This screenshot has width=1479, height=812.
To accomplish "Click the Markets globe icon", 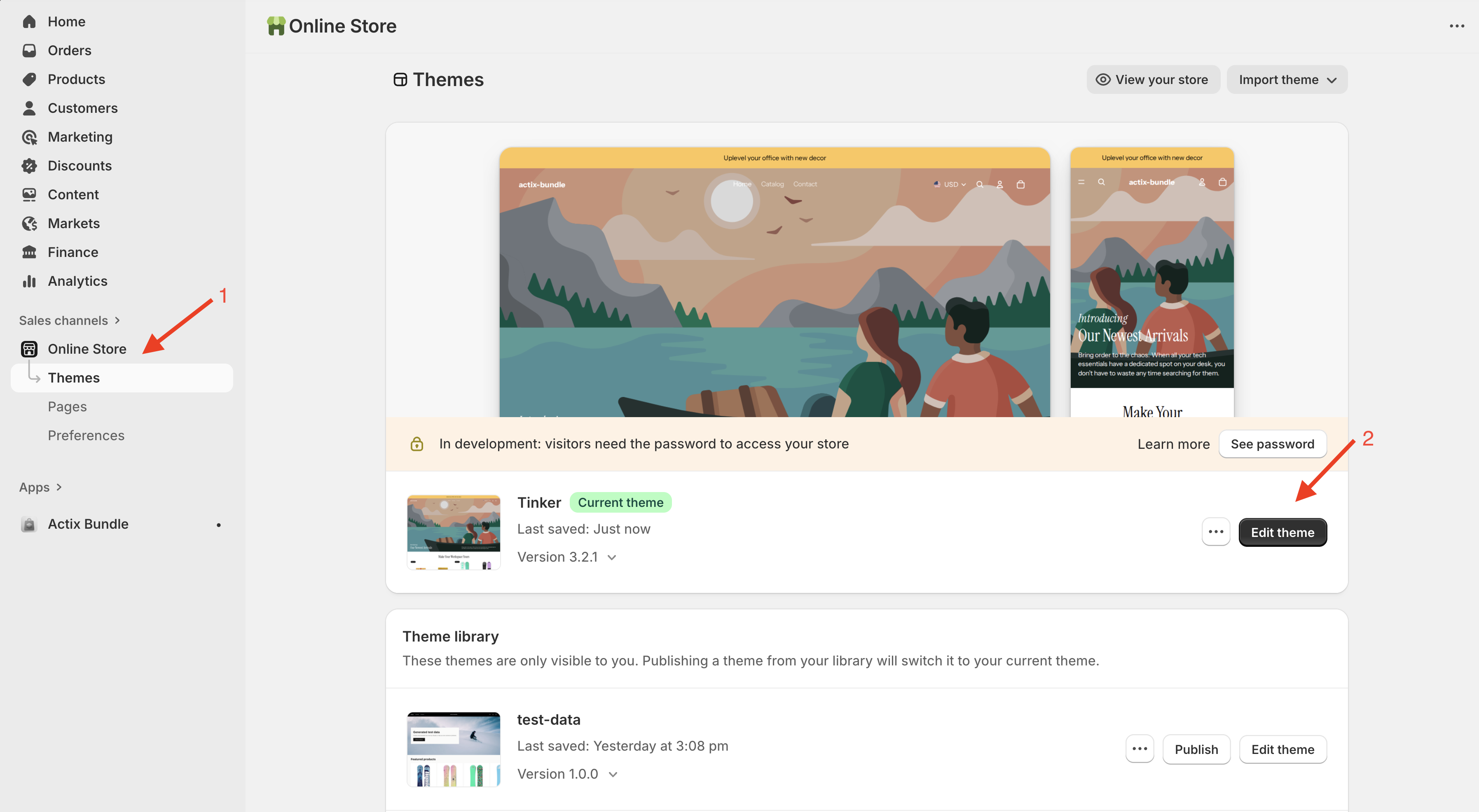I will [29, 223].
